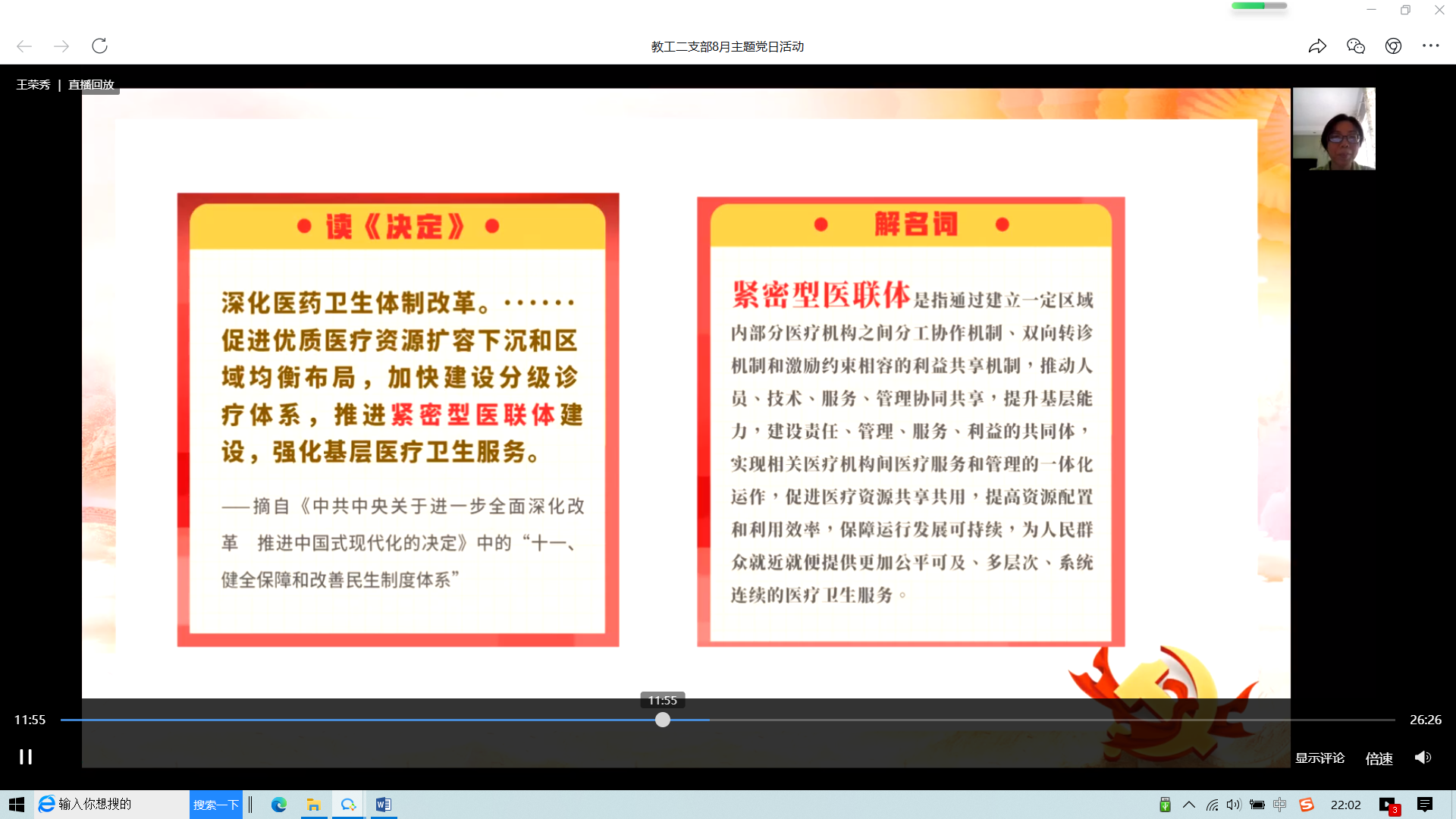Toggle the video player pause state
Screen dimensions: 1456x819
point(25,756)
